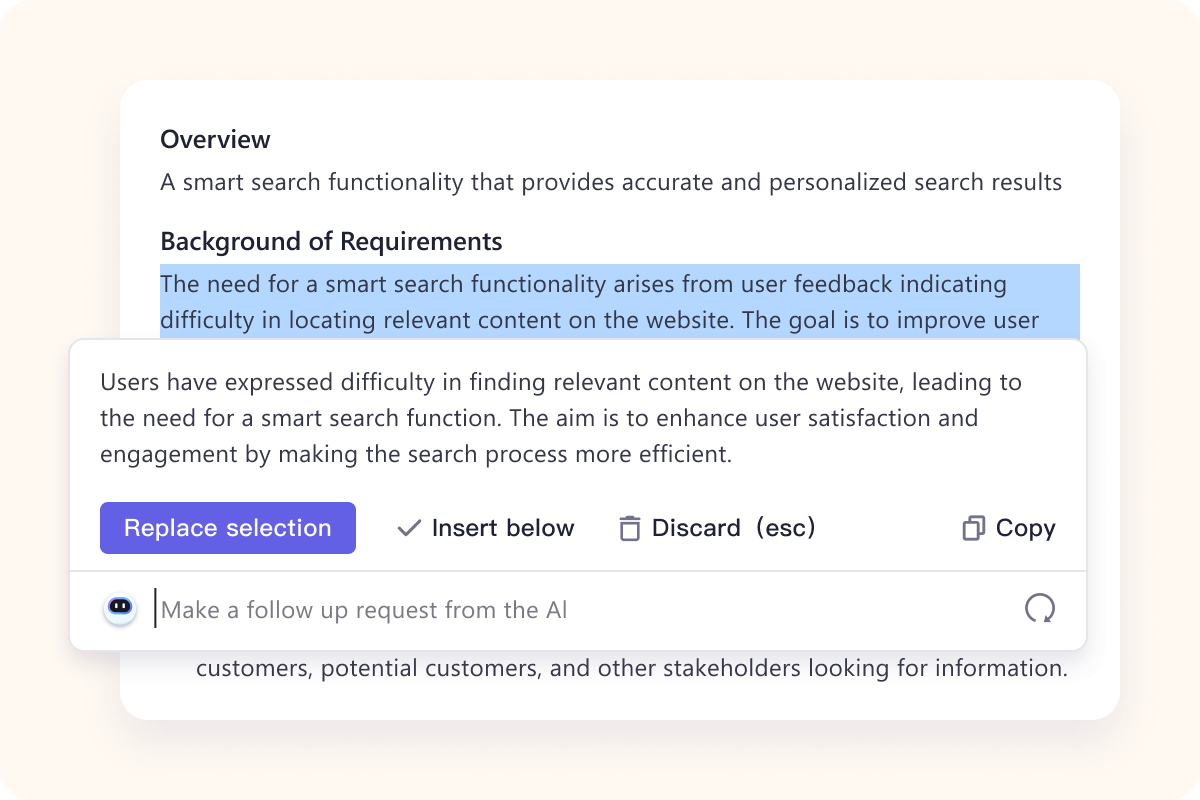Screen dimensions: 1200x800
Task: Click the smart search overview description line
Action: tap(610, 183)
